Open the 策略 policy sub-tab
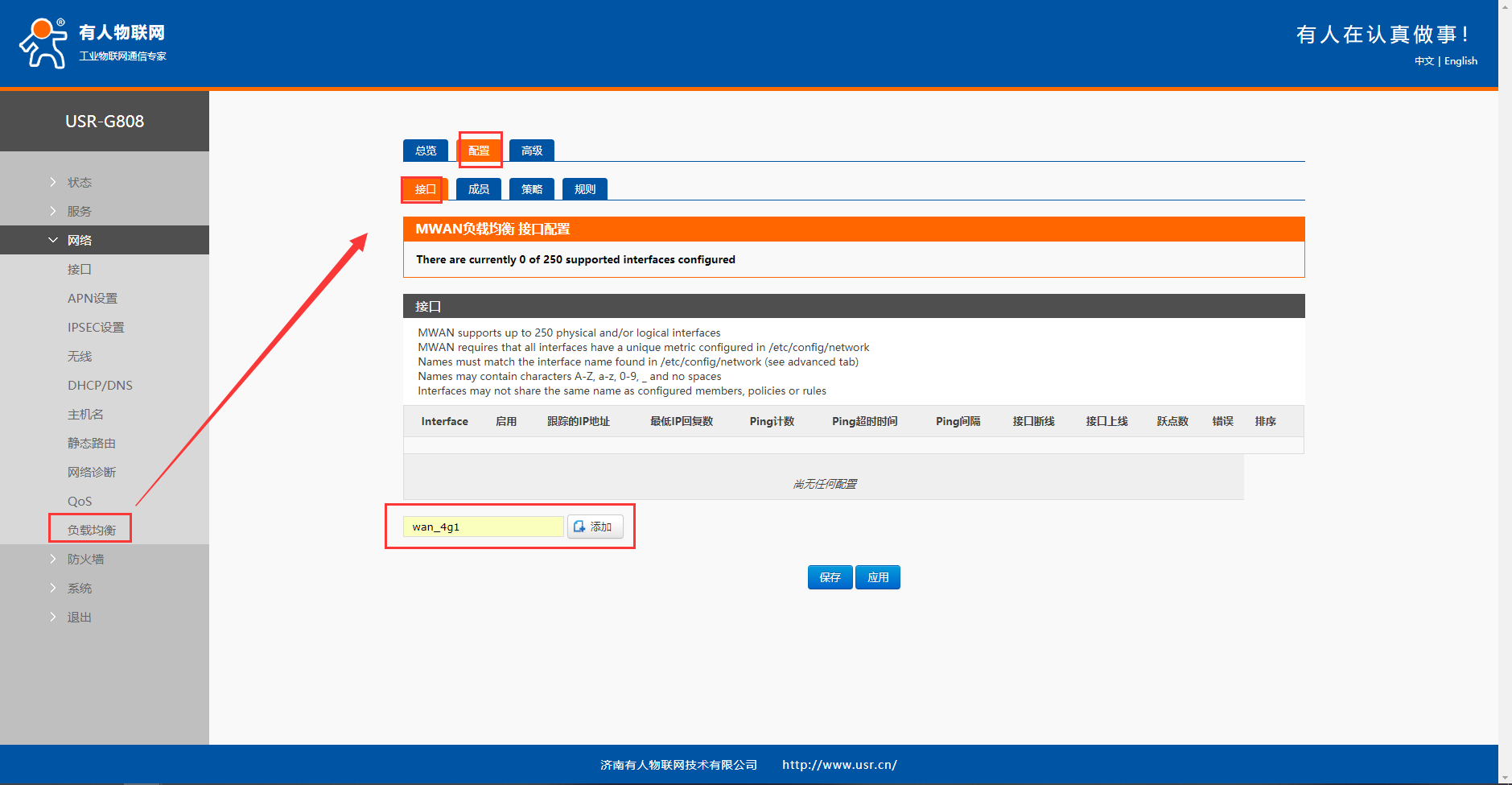 [532, 189]
